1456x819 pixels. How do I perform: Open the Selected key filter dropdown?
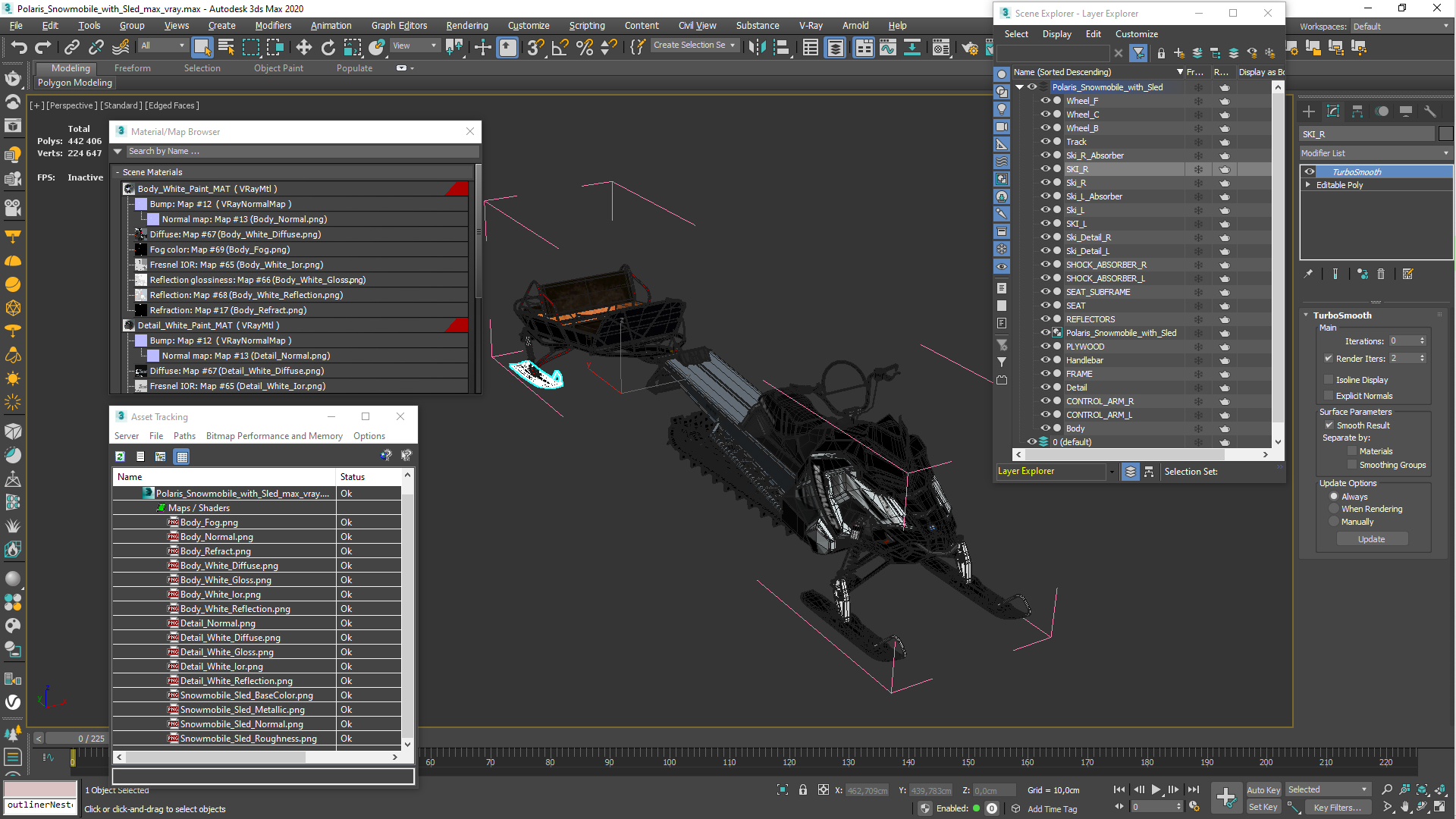[1327, 790]
